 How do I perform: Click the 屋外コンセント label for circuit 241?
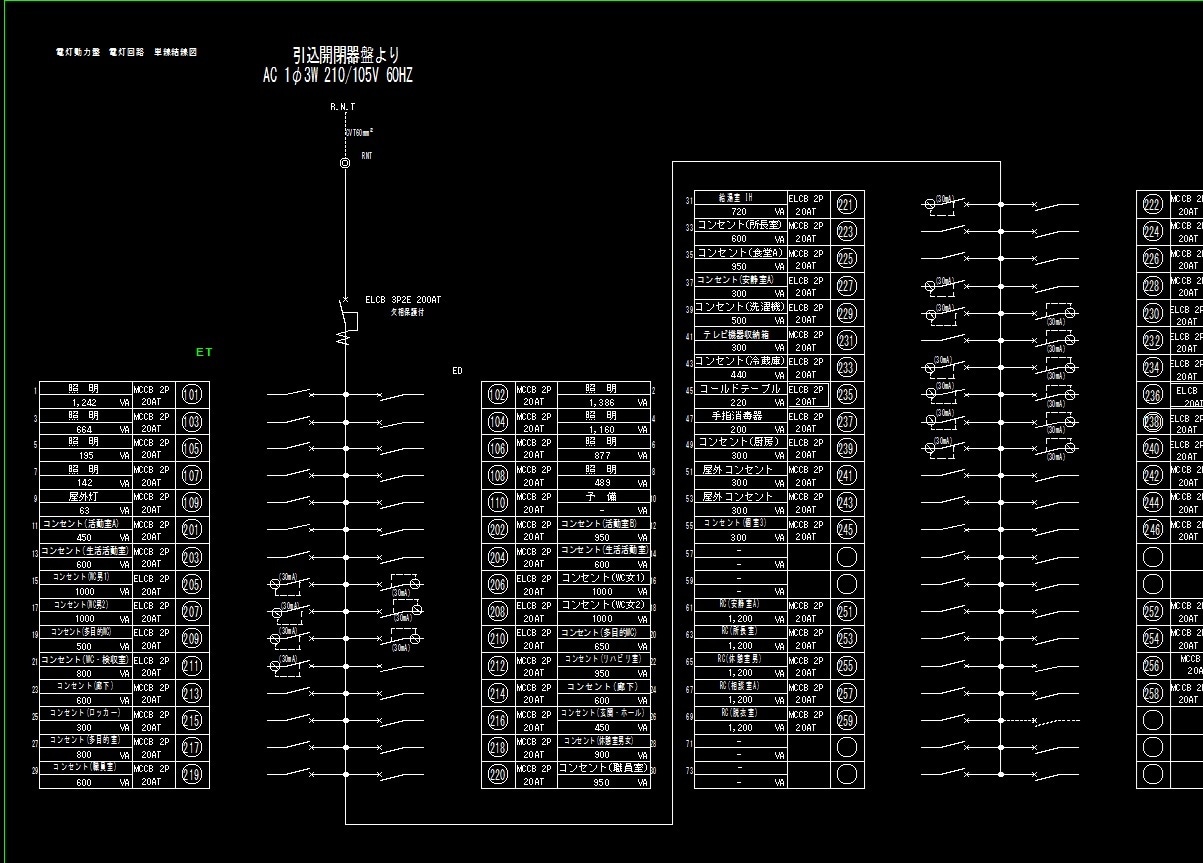coord(738,469)
